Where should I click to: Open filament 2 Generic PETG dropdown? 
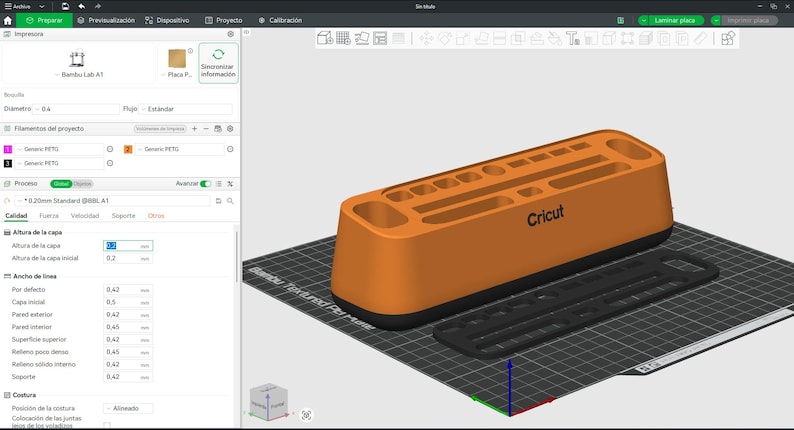pyautogui.click(x=180, y=149)
